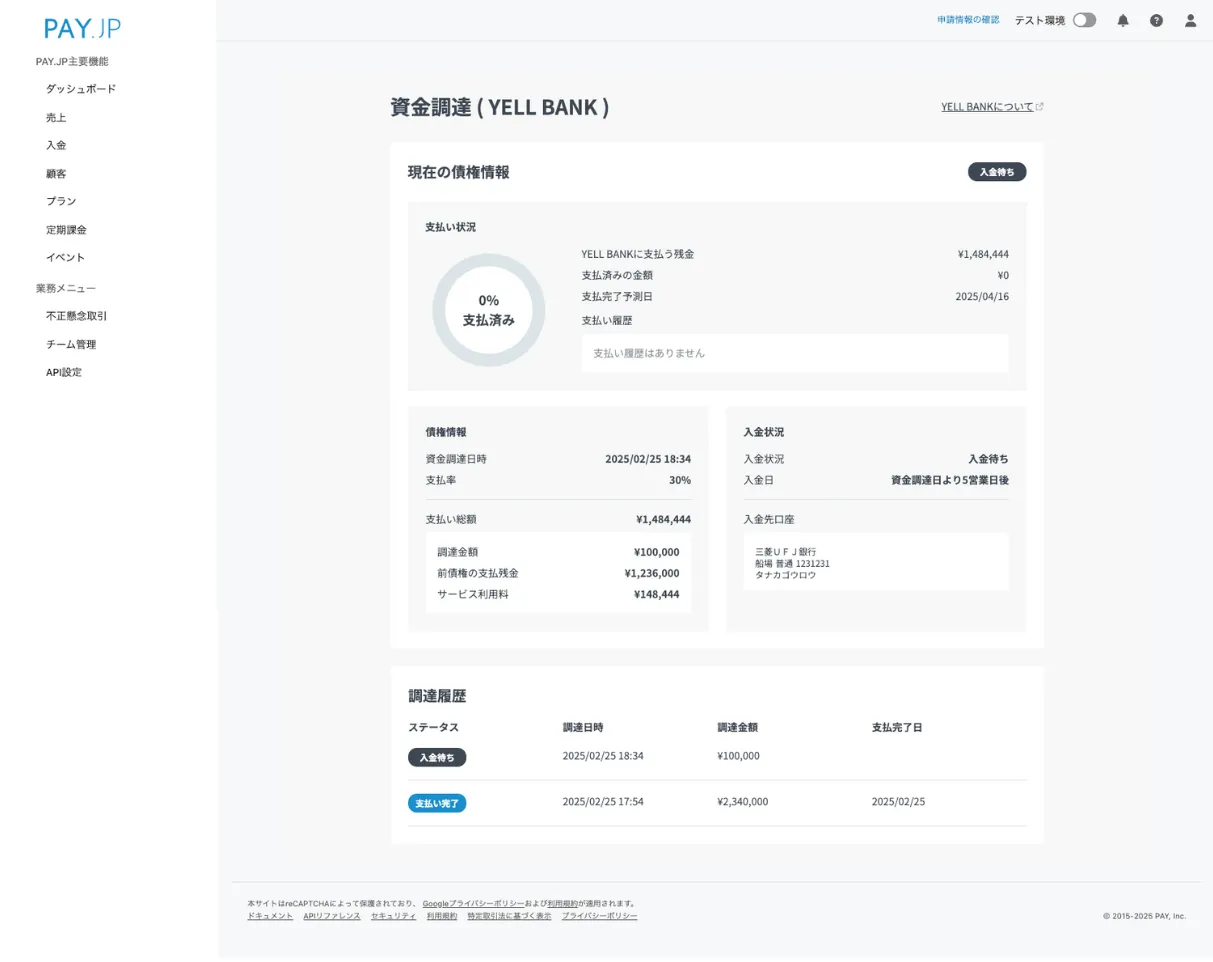Open the help question mark icon
Screen dimensions: 1213x962
click(1156, 20)
